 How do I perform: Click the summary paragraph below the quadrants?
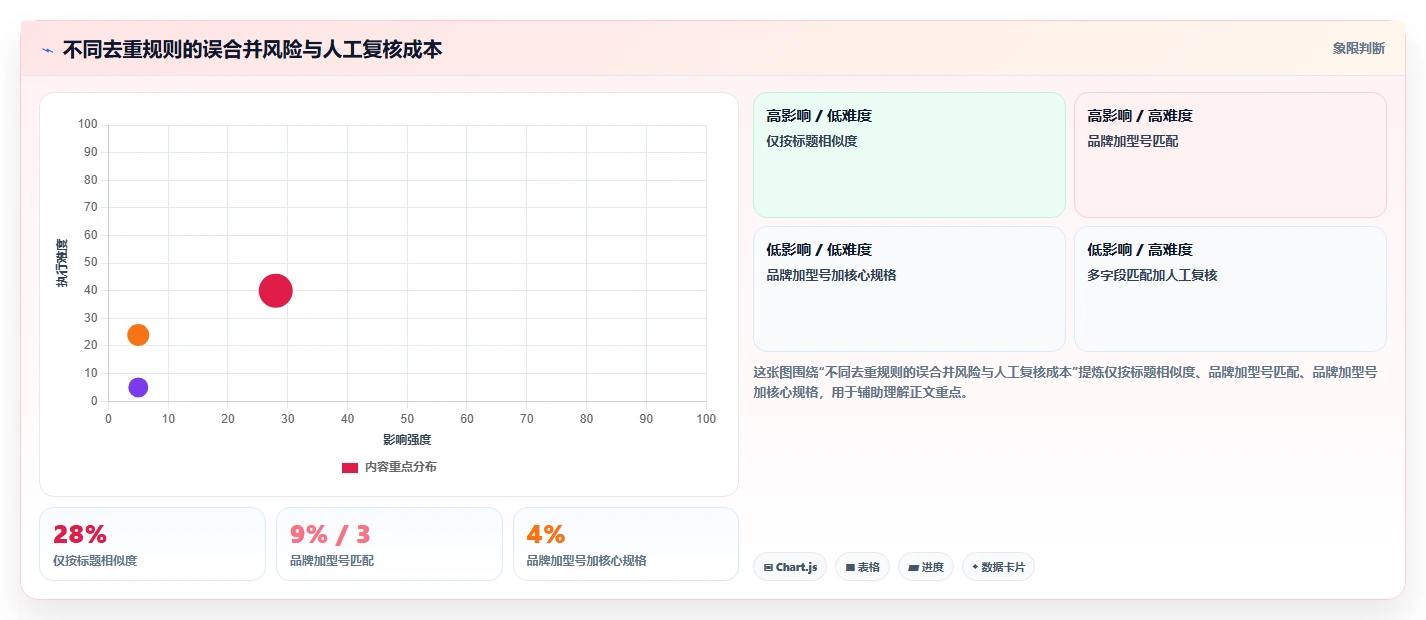point(1066,382)
